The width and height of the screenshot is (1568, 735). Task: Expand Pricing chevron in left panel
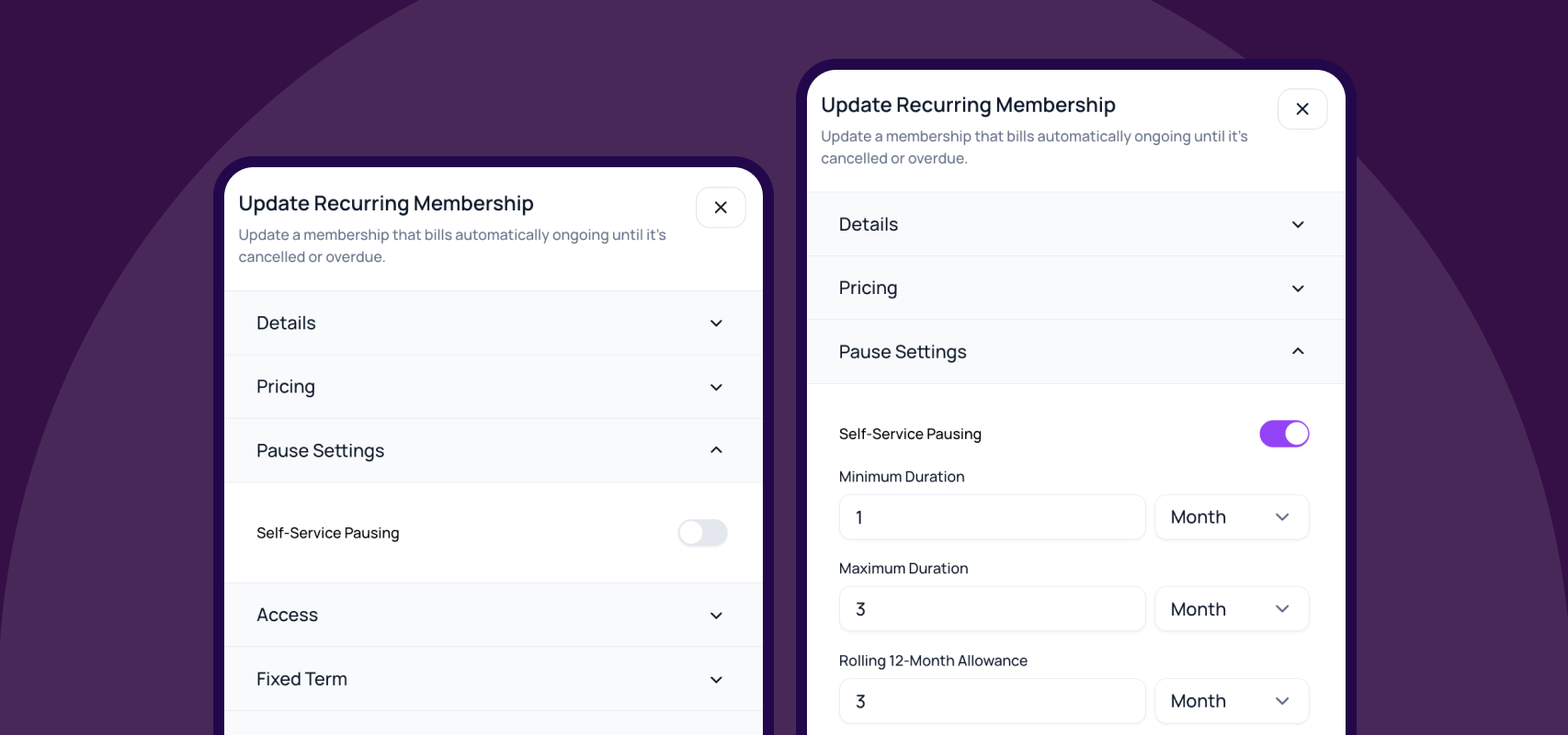716,388
